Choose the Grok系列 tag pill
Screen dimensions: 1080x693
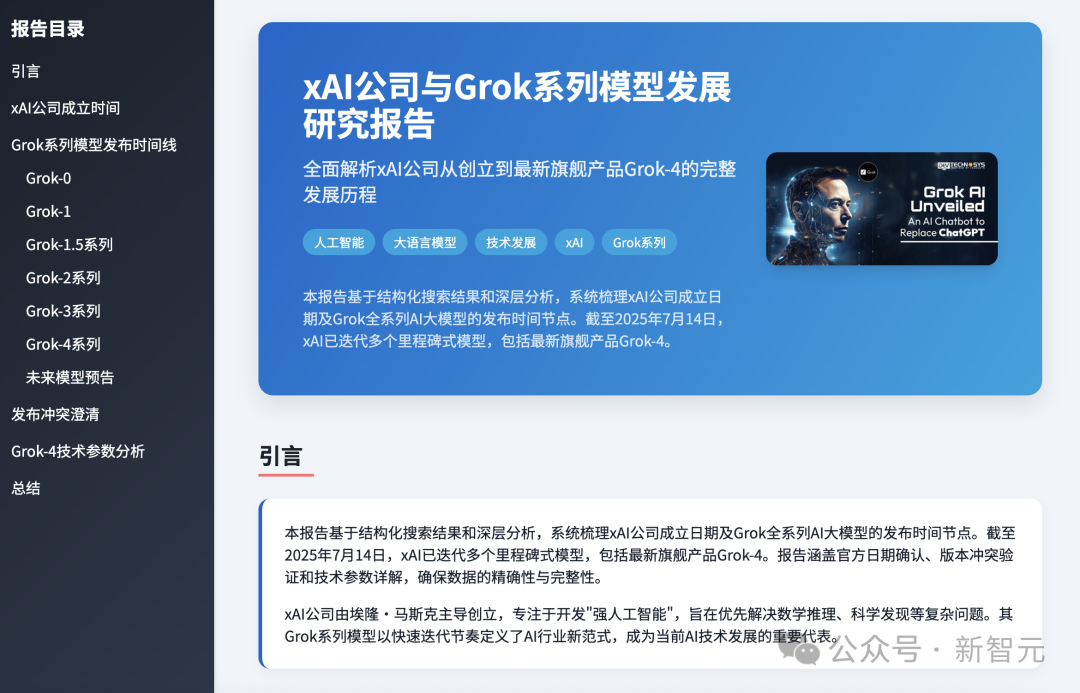pos(639,242)
